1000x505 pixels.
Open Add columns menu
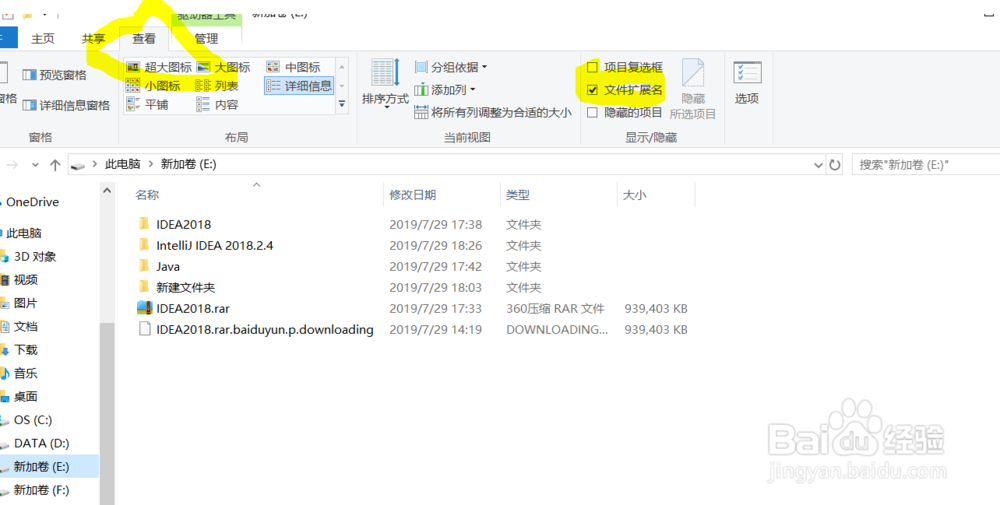click(445, 90)
